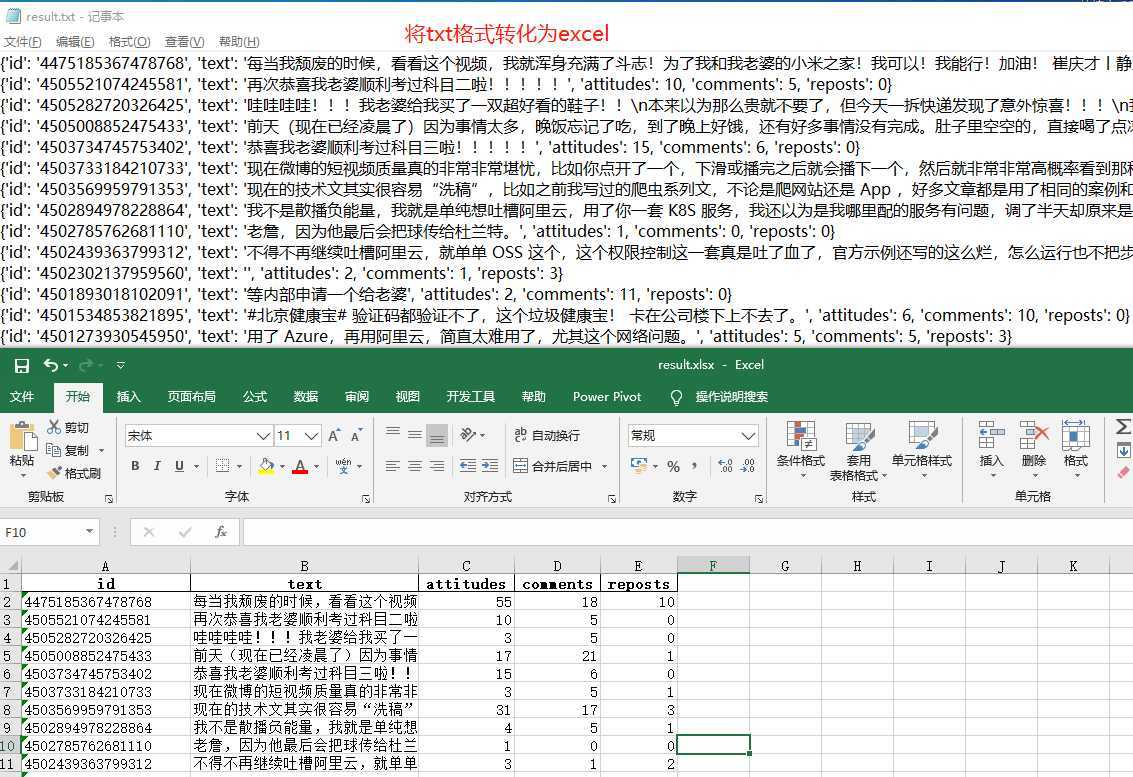1133x777 pixels.
Task: Open Merge & Center dropdown arrow
Action: click(x=604, y=466)
